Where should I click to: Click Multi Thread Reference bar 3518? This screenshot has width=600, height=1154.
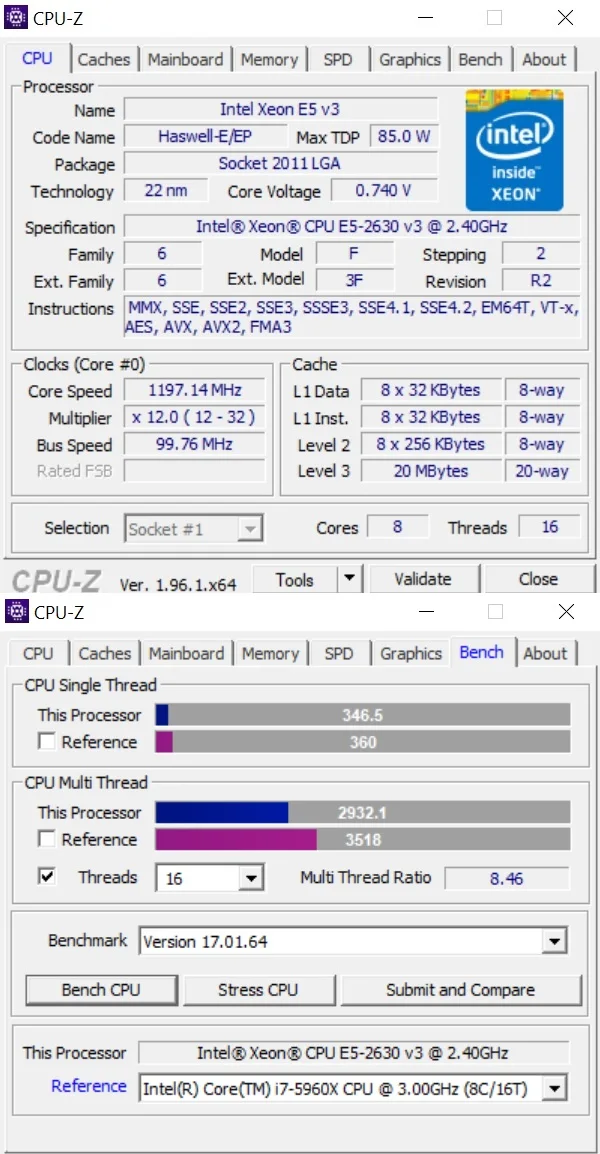coord(363,840)
